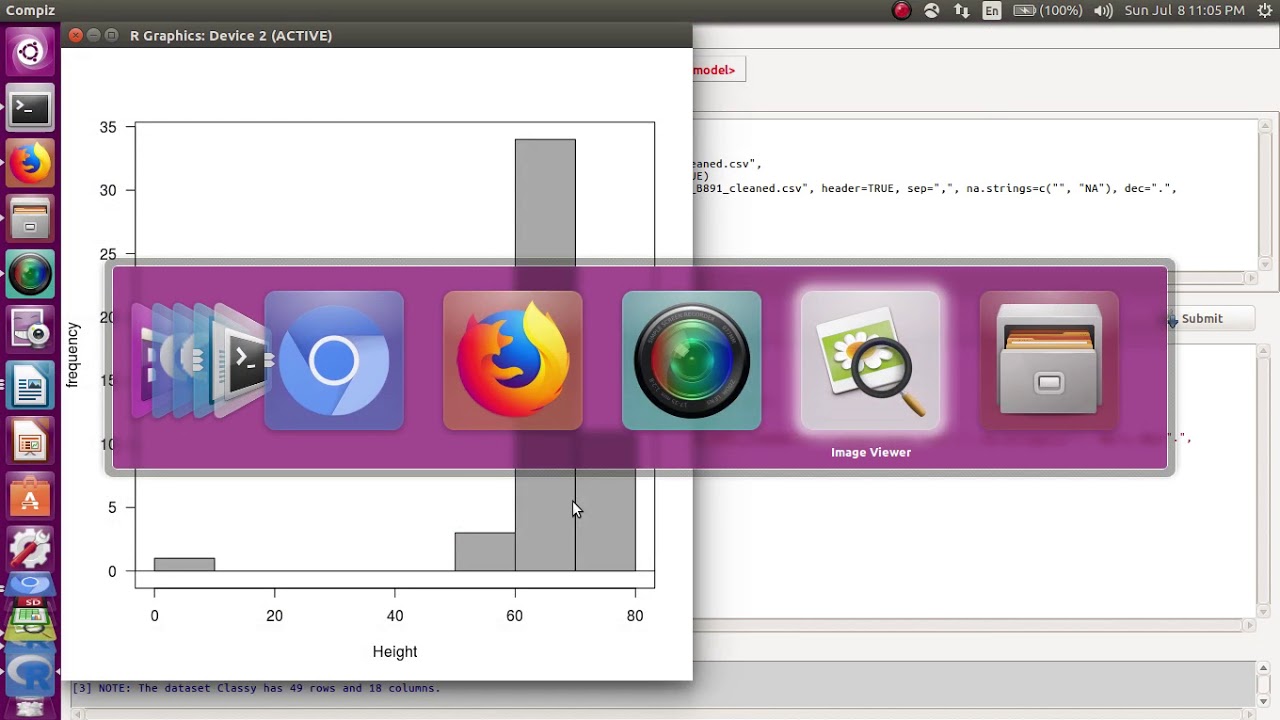Open Files from the Ubuntu launcher

[x=30, y=217]
